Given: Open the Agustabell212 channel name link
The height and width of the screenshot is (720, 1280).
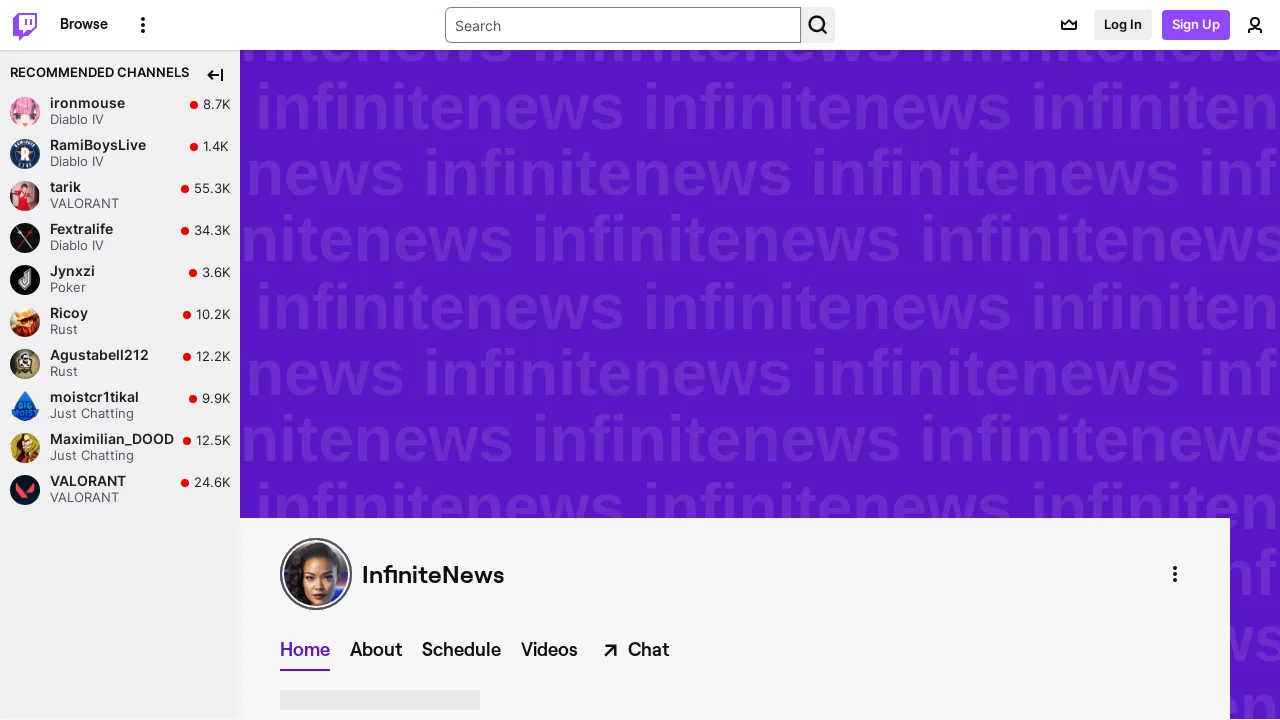Looking at the screenshot, I should [x=99, y=355].
